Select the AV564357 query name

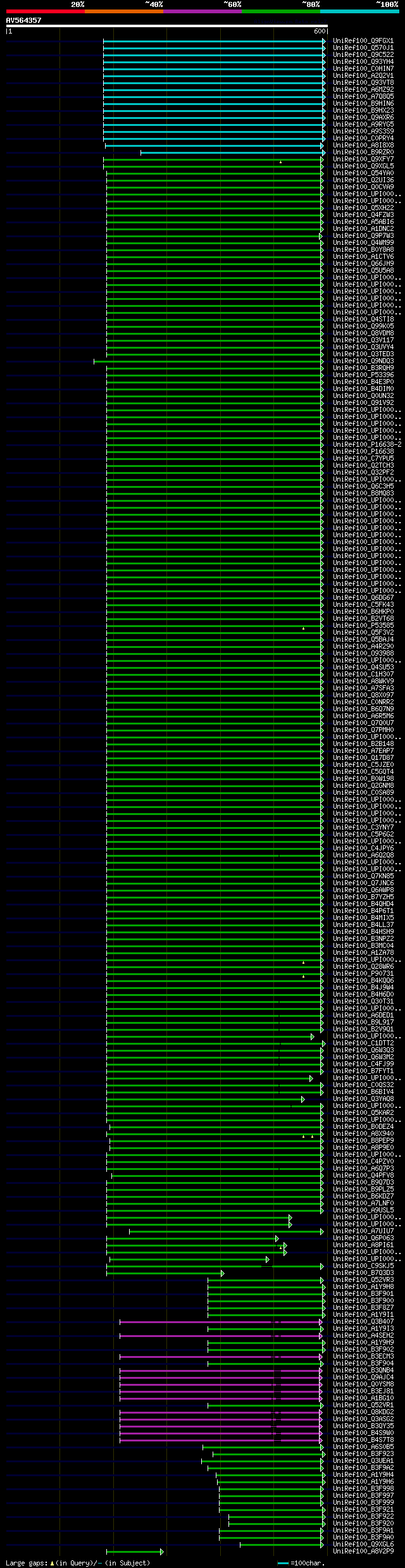point(24,20)
